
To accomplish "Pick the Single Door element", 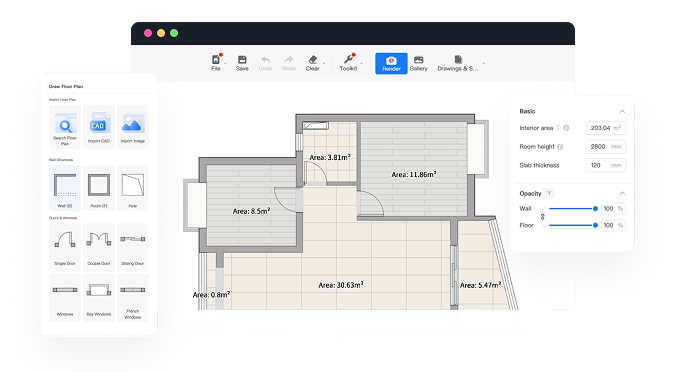I will (65, 247).
